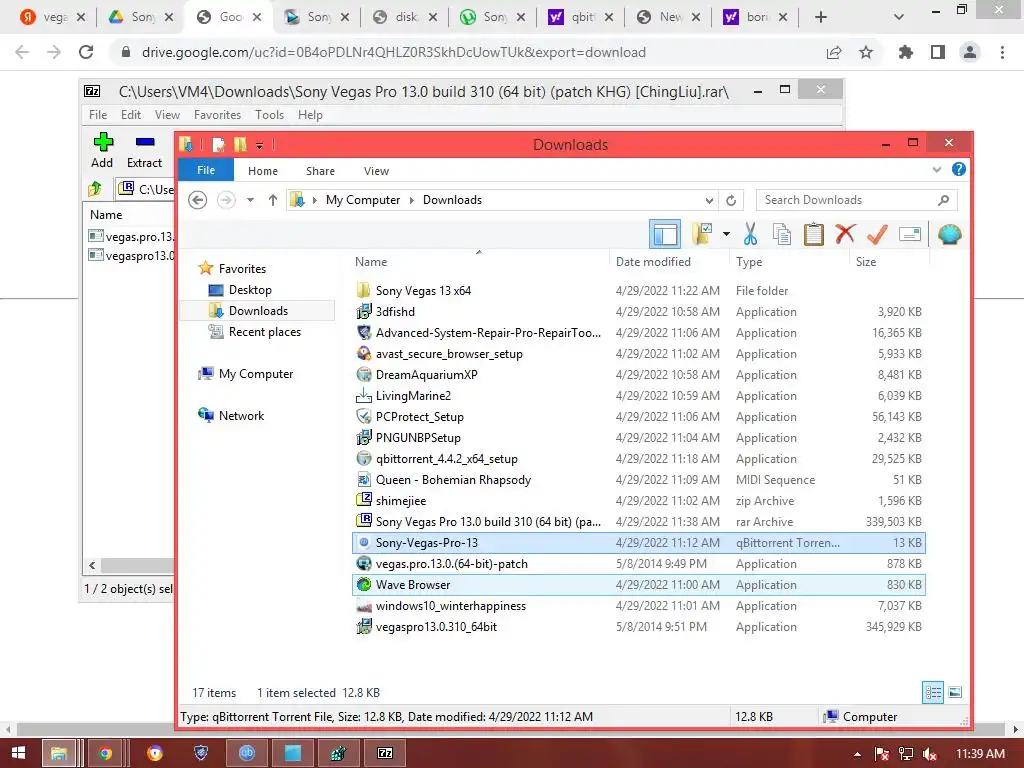Click the muted volume tray icon

930,754
